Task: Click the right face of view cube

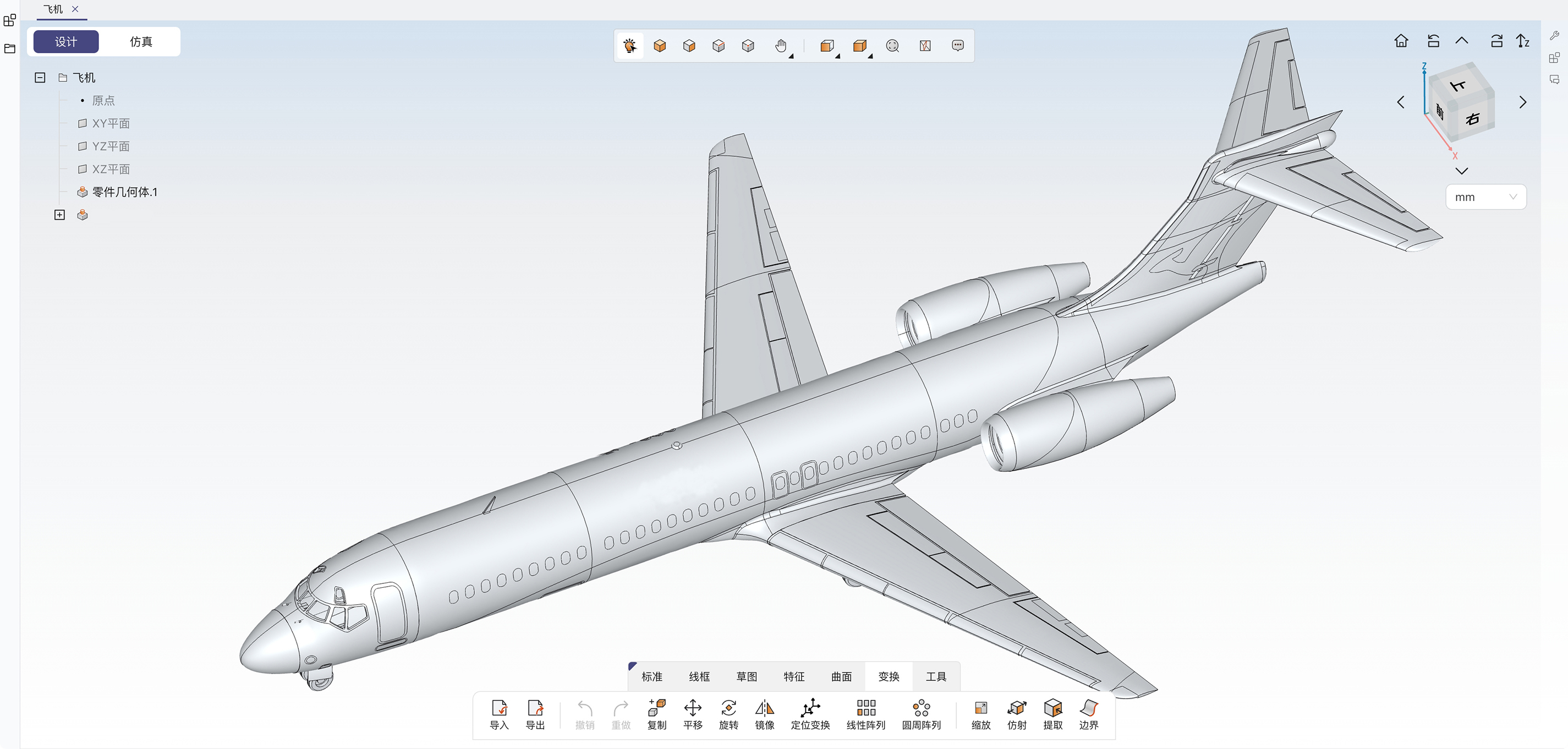Action: pyautogui.click(x=1472, y=119)
